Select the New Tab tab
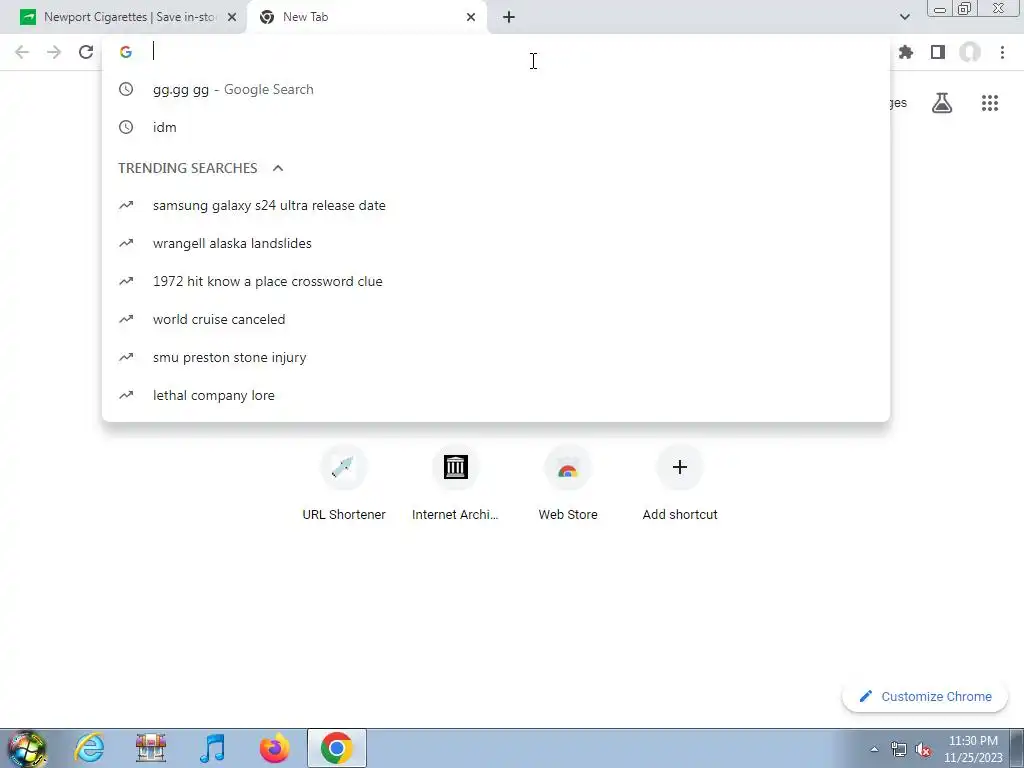This screenshot has height=768, width=1024. click(x=366, y=17)
